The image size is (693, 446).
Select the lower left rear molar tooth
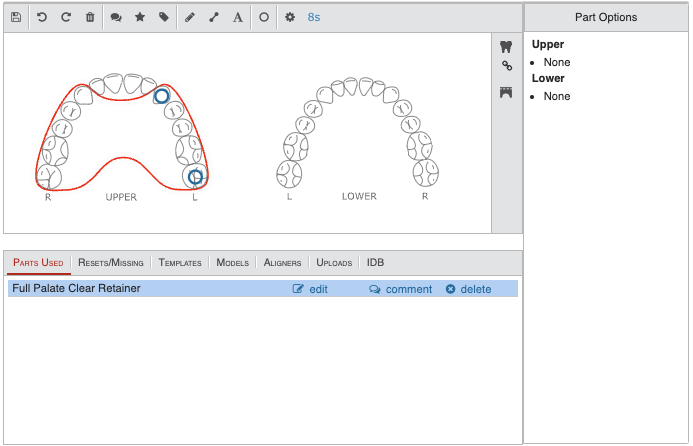pos(289,174)
